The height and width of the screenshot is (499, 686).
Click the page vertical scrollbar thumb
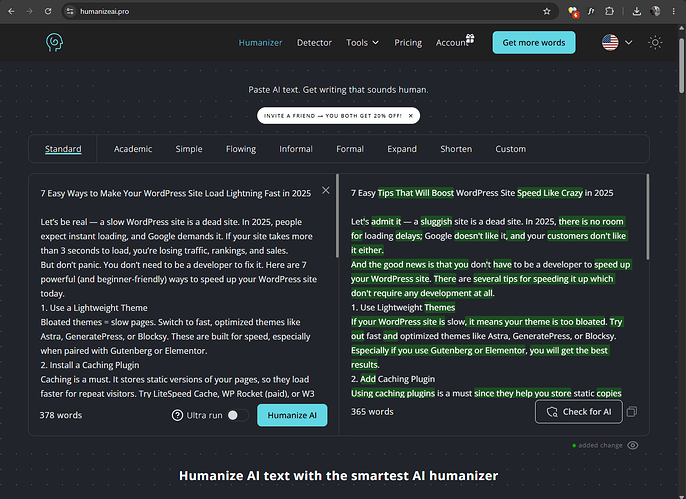click(681, 66)
